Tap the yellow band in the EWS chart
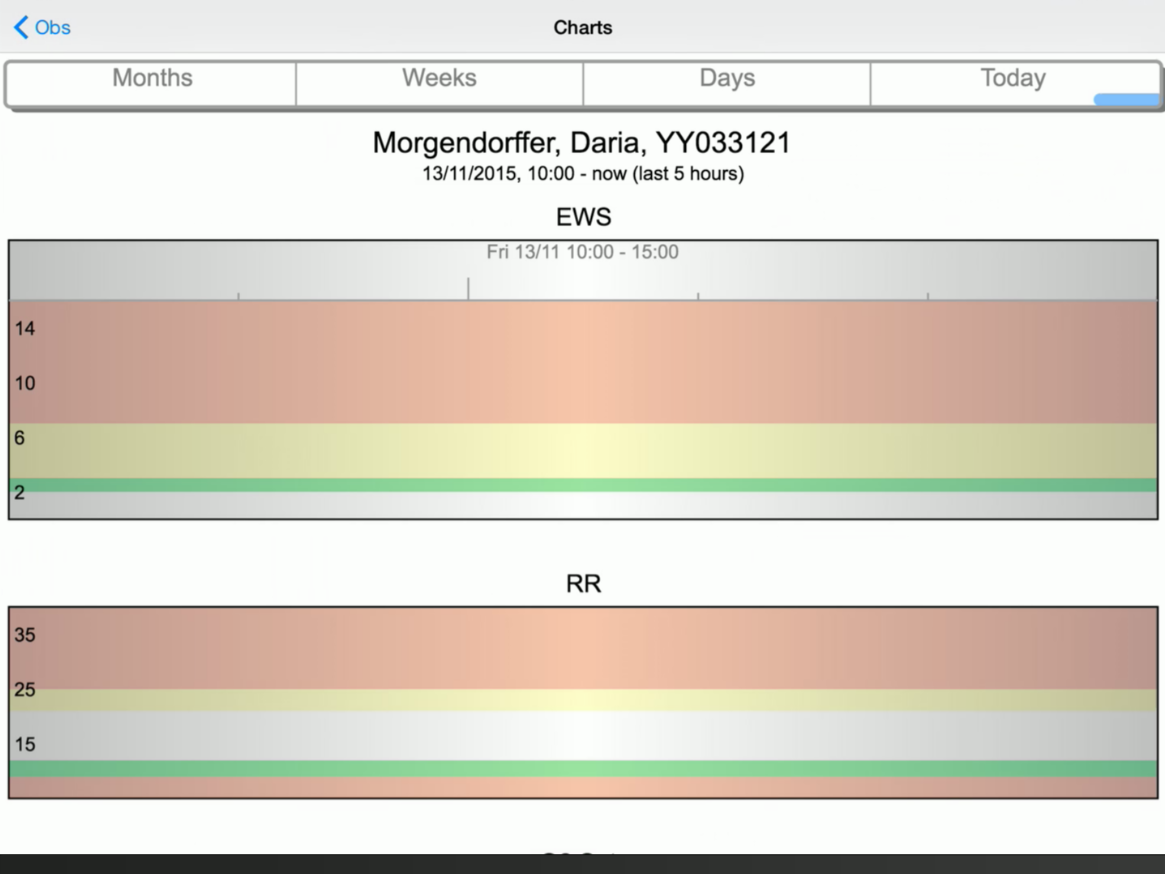This screenshot has height=874, width=1165. point(582,450)
